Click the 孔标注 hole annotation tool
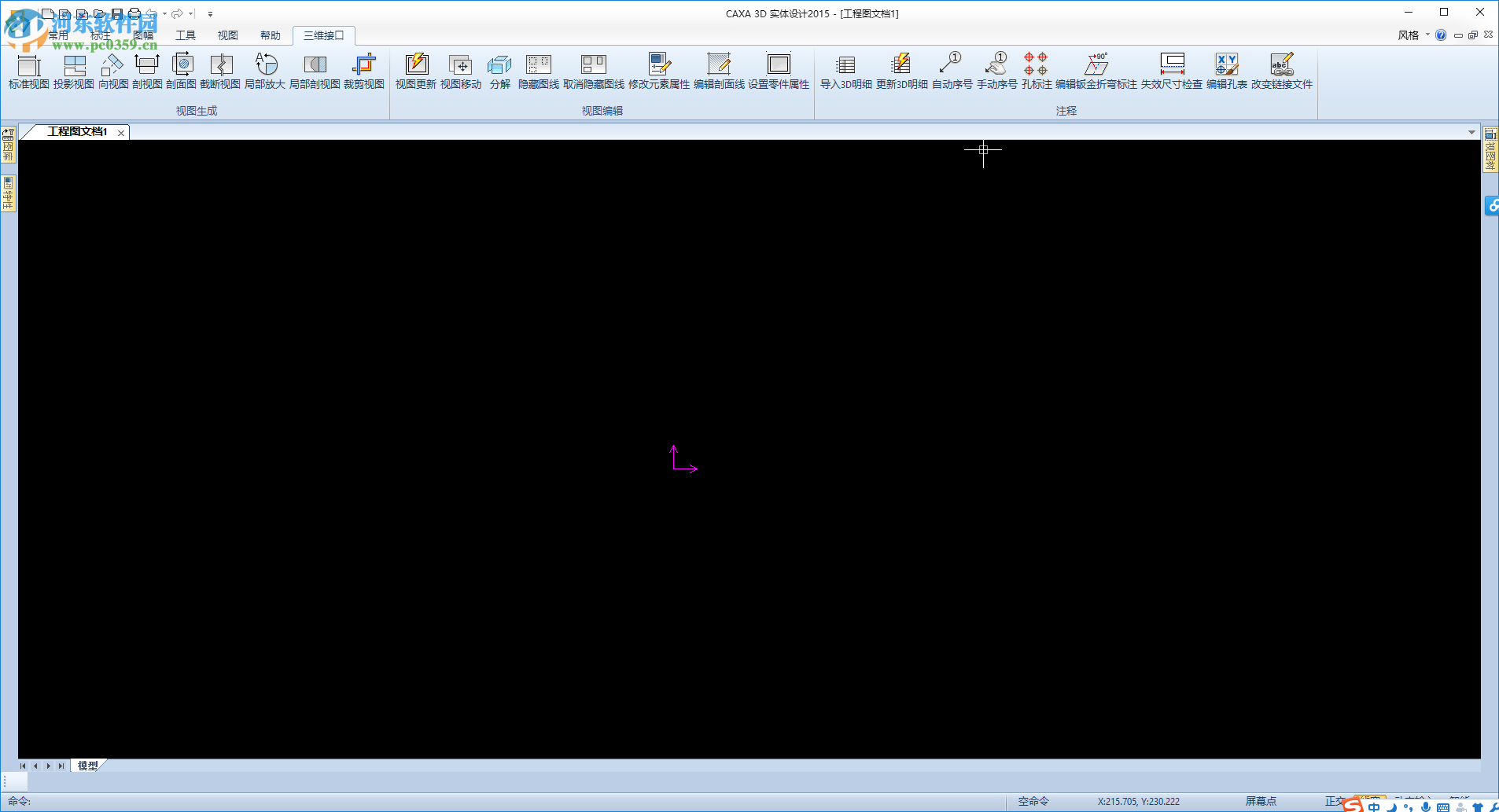This screenshot has height=812, width=1499. [1037, 72]
